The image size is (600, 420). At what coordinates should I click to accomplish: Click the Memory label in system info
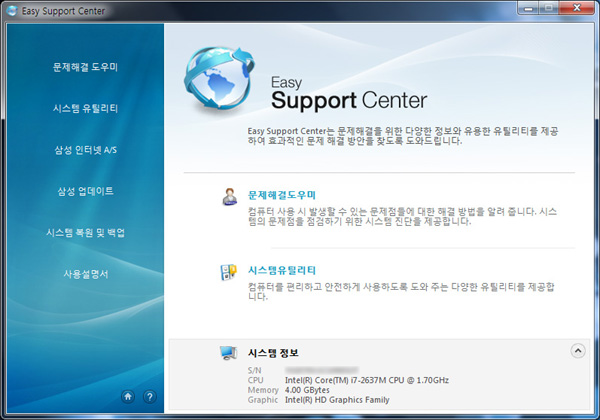click(263, 390)
